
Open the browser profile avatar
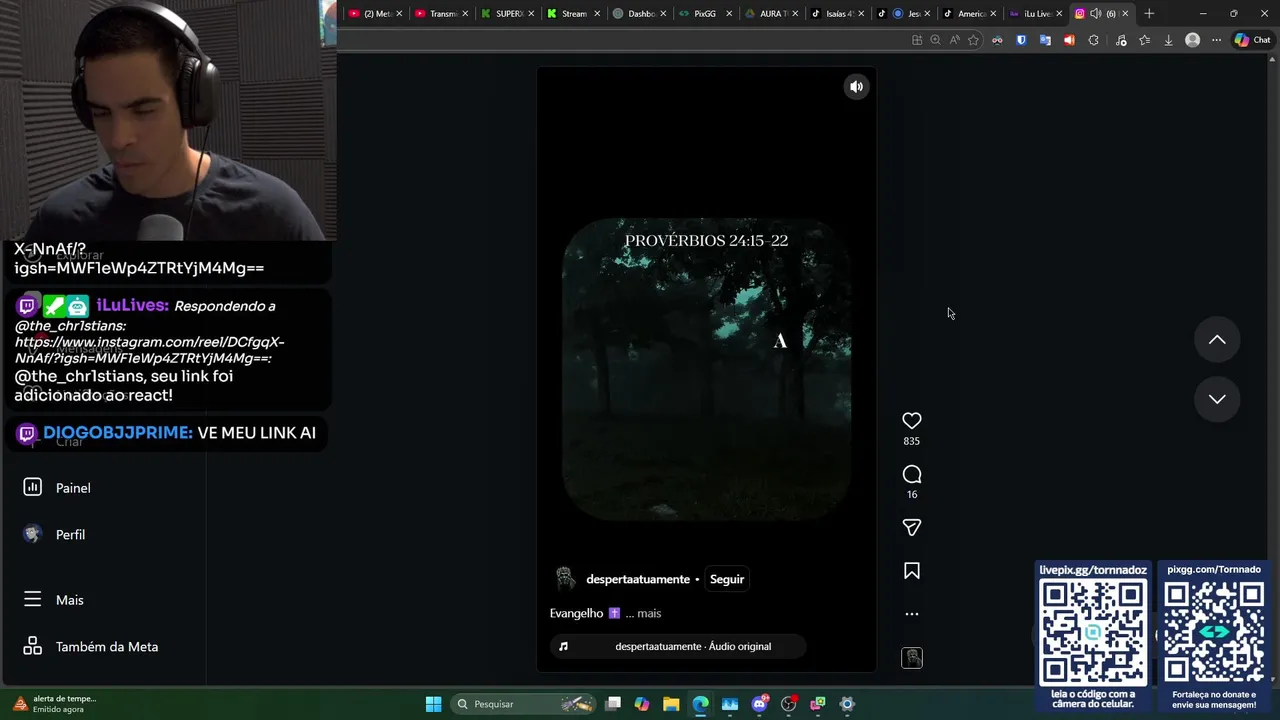(x=1192, y=40)
